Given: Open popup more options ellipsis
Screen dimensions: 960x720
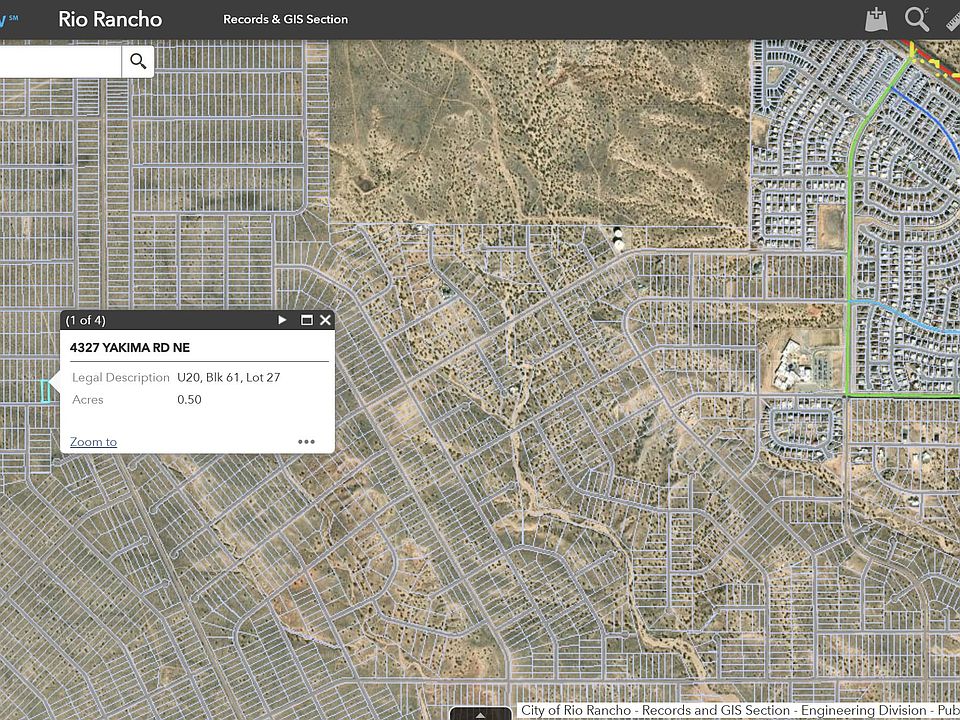Looking at the screenshot, I should tap(306, 442).
